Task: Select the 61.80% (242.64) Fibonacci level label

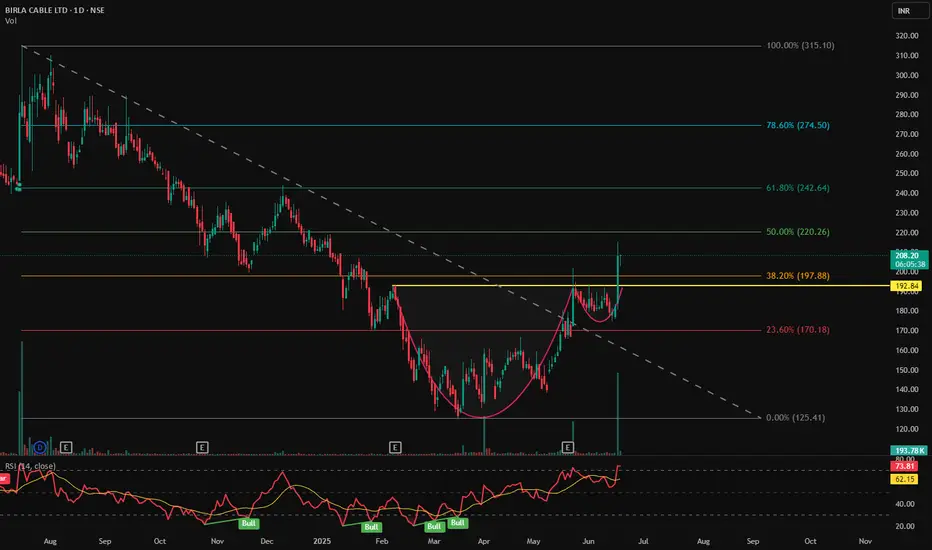Action: tap(798, 187)
